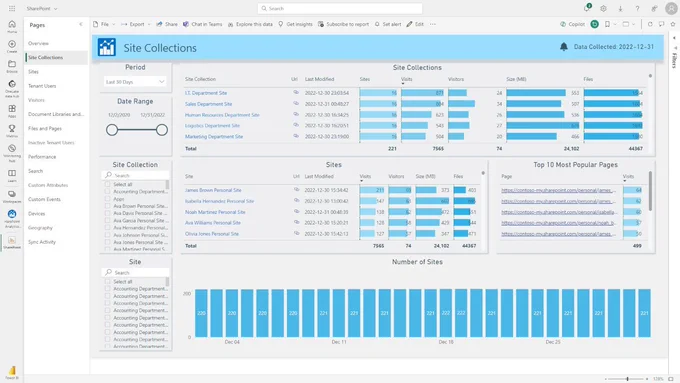Click the Site Collection filter search field
The image size is (680, 383).
tap(136, 175)
